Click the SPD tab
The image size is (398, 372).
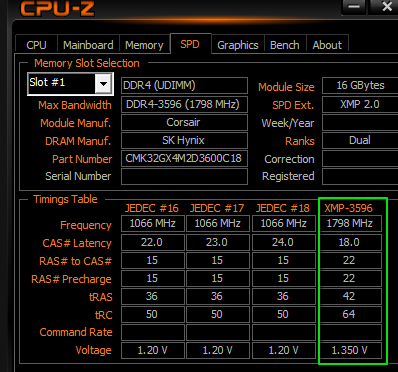pyautogui.click(x=190, y=44)
